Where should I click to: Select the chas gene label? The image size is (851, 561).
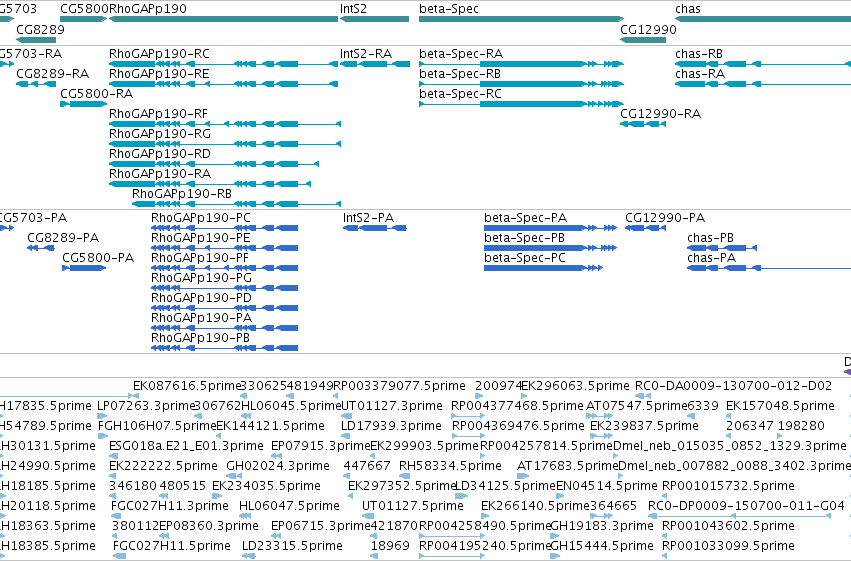[x=688, y=9]
